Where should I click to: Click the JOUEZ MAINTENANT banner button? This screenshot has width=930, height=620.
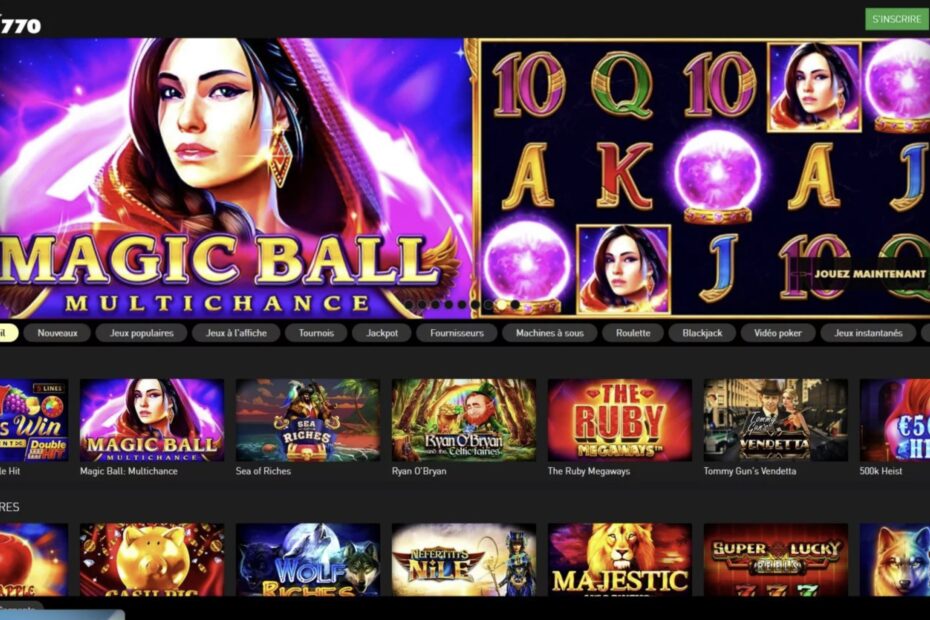click(870, 274)
